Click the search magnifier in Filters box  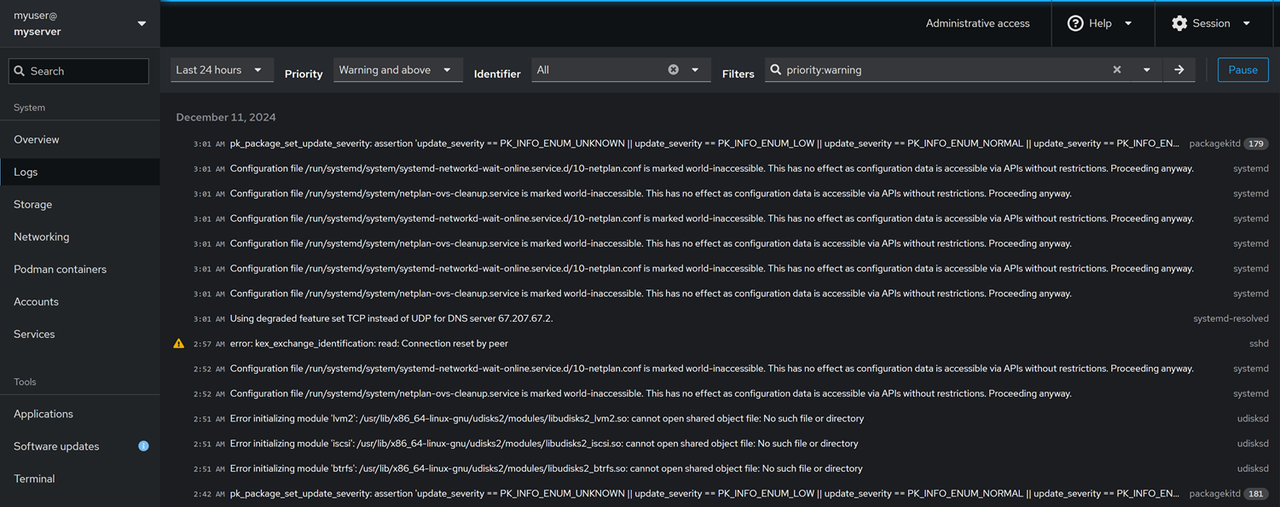775,70
